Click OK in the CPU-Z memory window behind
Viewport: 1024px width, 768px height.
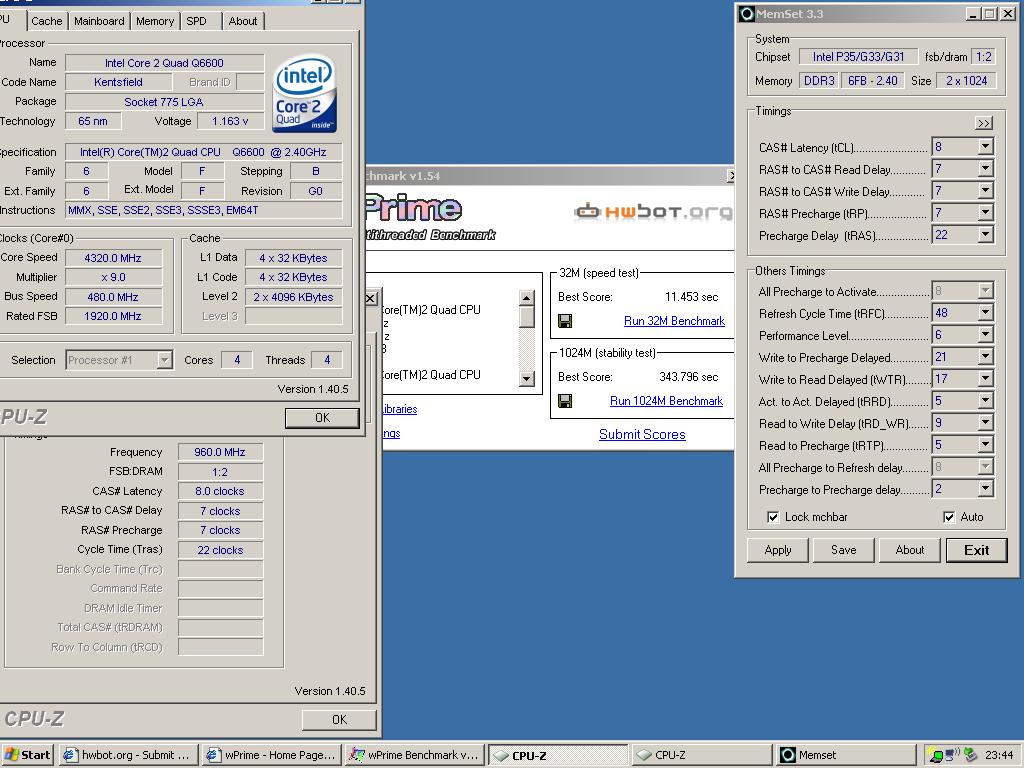click(339, 720)
